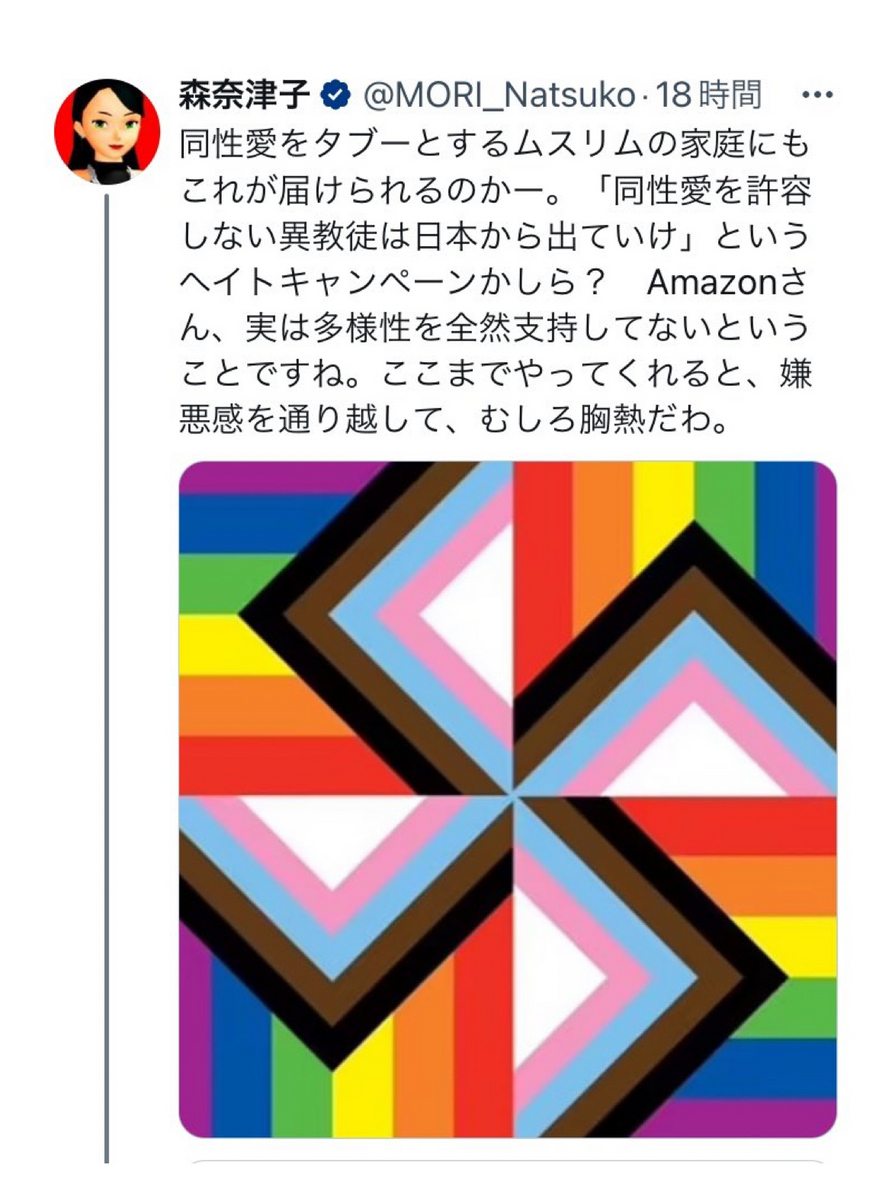Click the center point of the pinwheel image
The image size is (892, 1200).
click(514, 797)
